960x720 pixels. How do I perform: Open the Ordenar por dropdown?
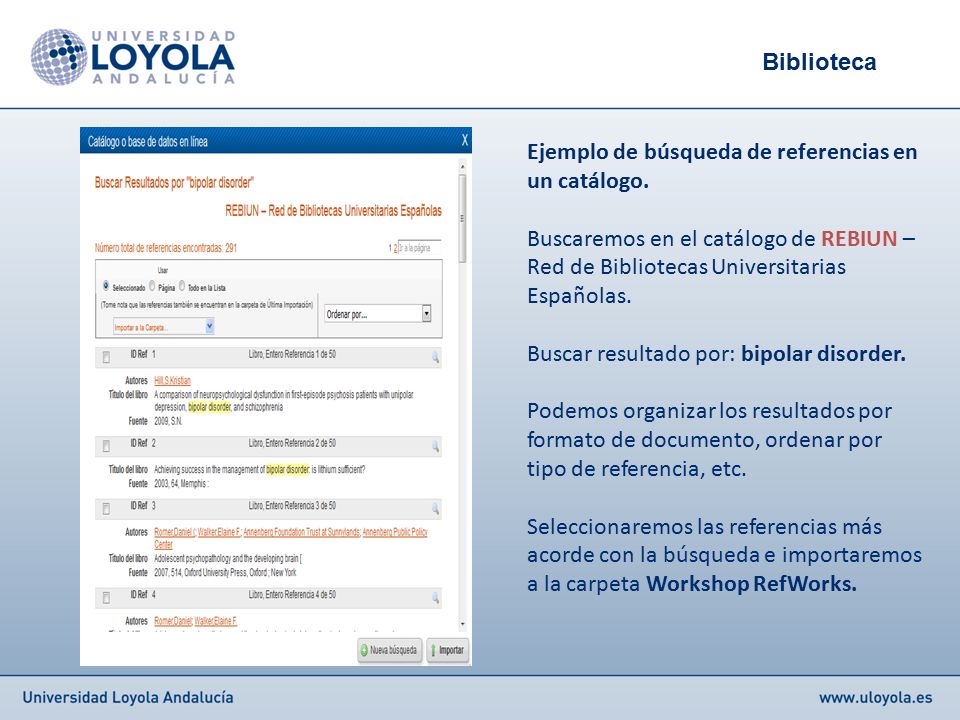(x=378, y=314)
